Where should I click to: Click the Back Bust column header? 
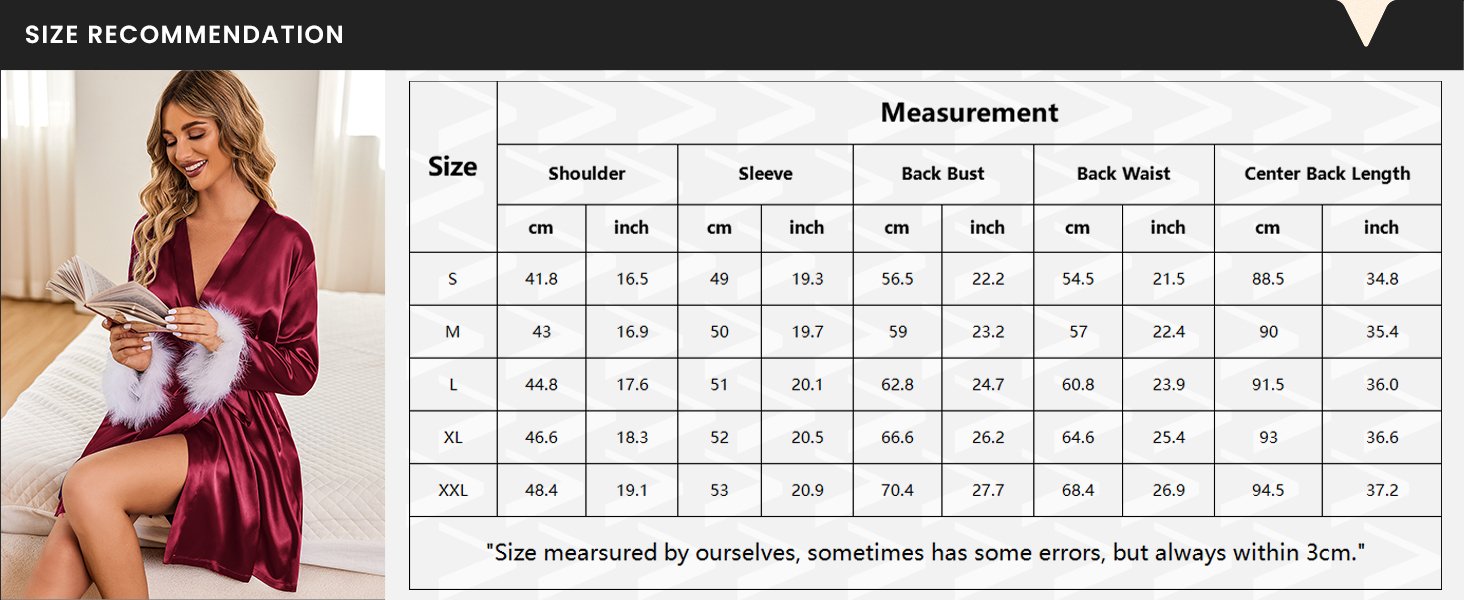[x=943, y=174]
